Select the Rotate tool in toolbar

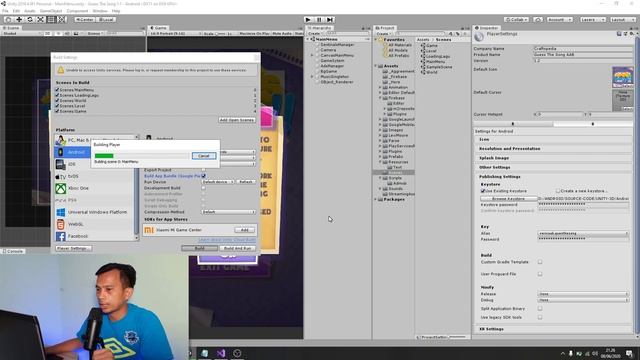(x=29, y=20)
